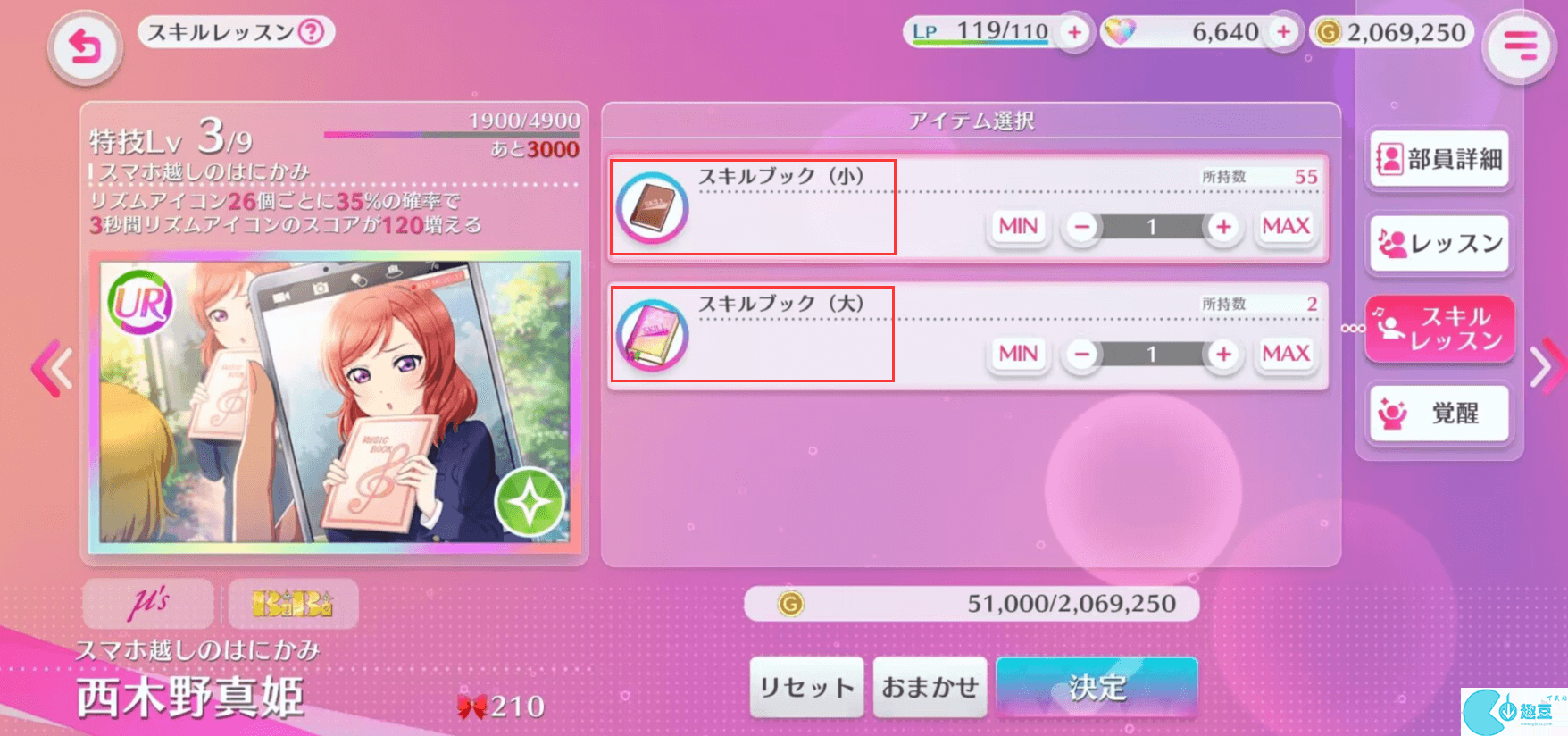Image resolution: width=1568 pixels, height=736 pixels.
Task: Add love gems with plus icon
Action: click(x=1283, y=33)
